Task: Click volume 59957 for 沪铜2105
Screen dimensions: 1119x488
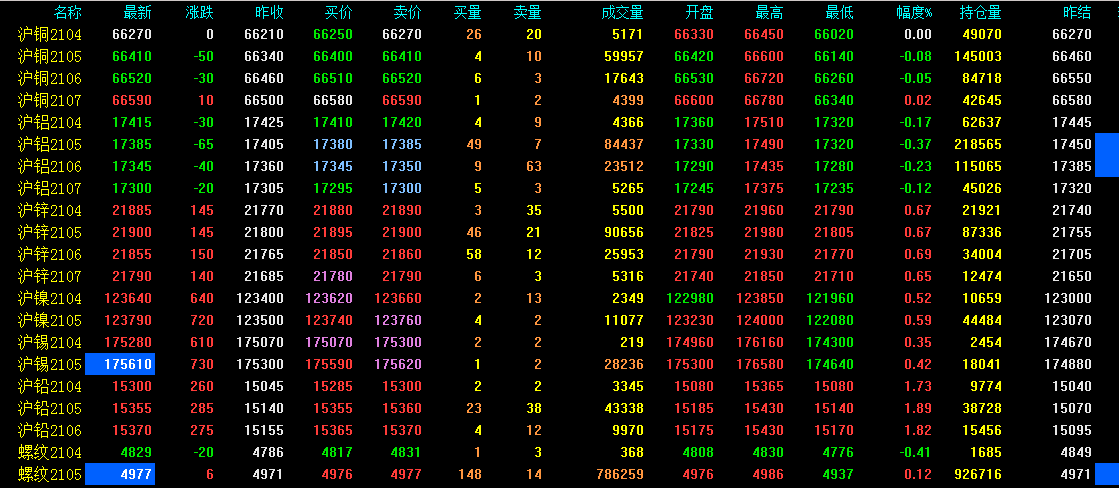Action: tap(623, 56)
